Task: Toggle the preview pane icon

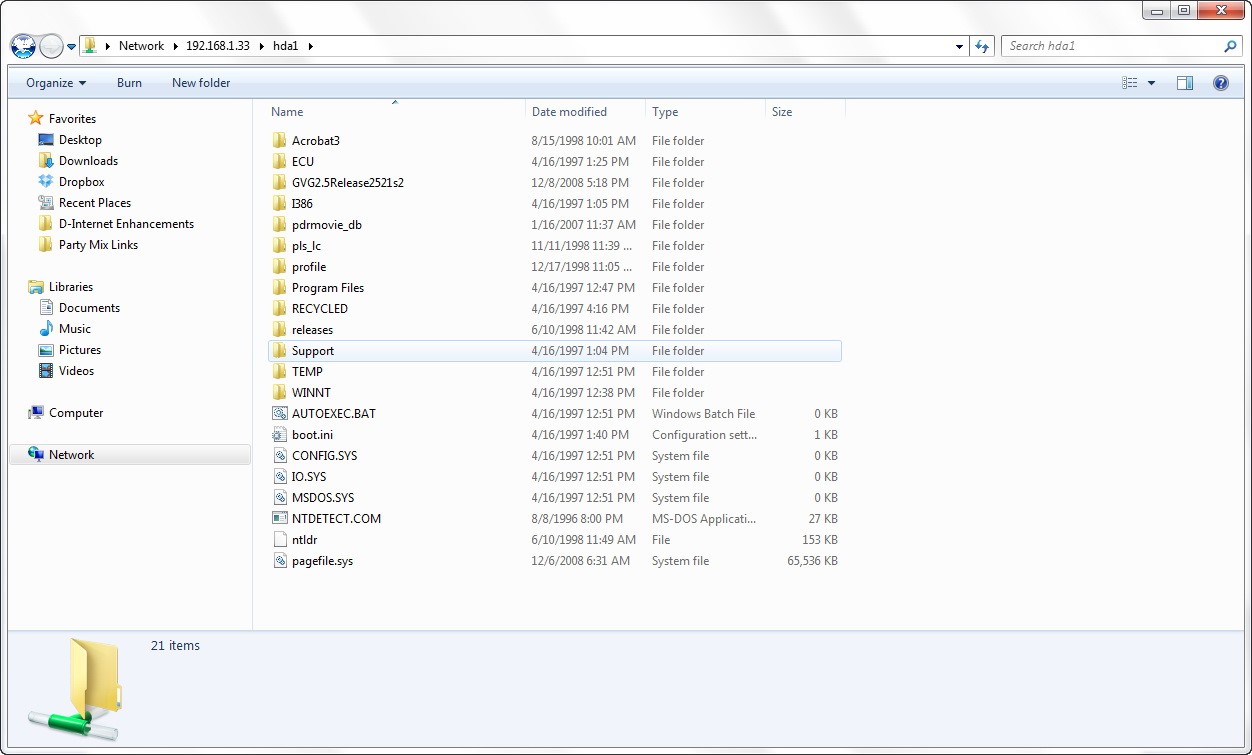Action: (x=1185, y=83)
